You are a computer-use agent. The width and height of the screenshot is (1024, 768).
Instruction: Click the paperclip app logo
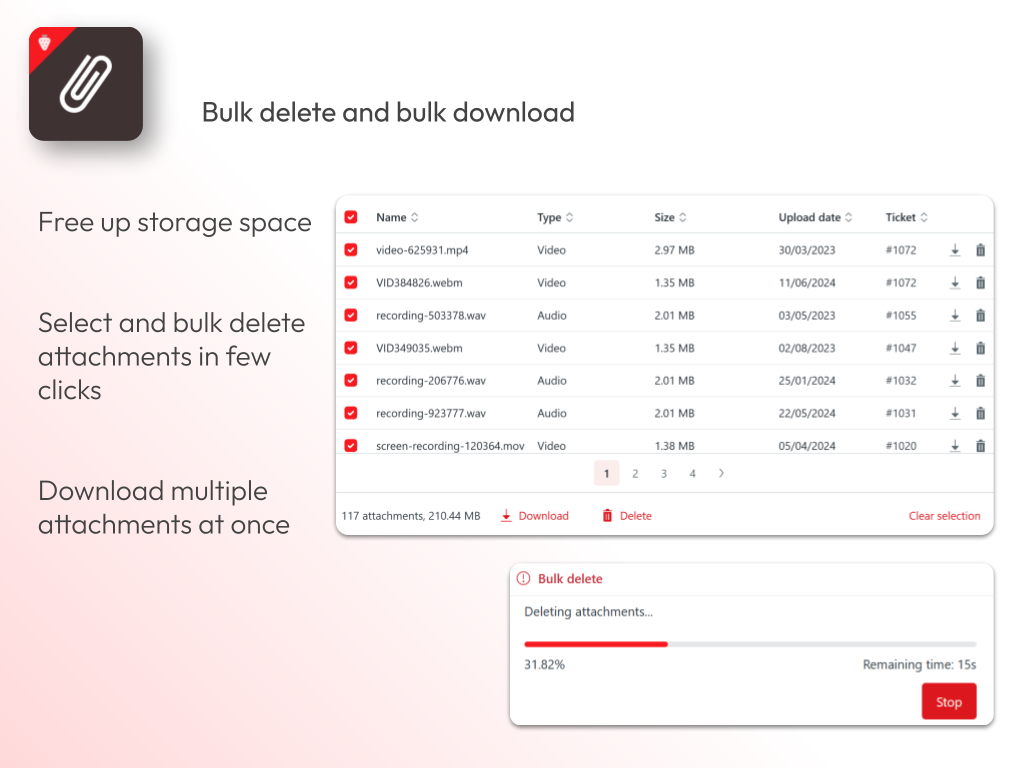click(85, 84)
